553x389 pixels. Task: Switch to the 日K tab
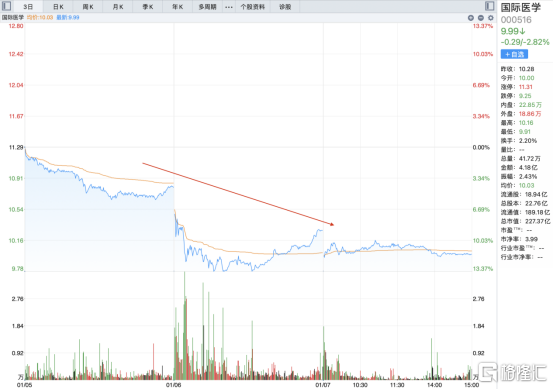[x=58, y=7]
